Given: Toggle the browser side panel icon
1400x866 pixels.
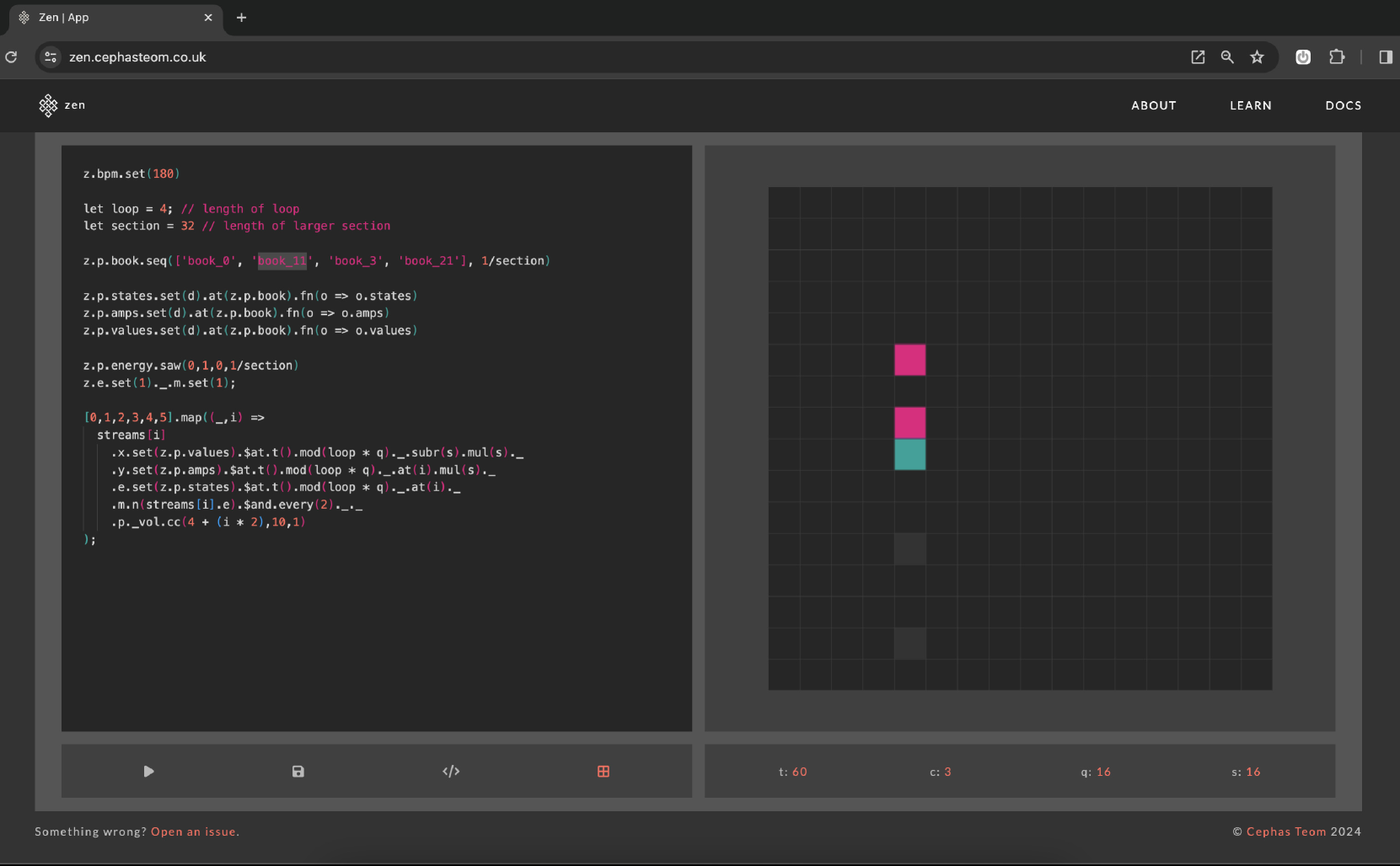Looking at the screenshot, I should click(1385, 57).
